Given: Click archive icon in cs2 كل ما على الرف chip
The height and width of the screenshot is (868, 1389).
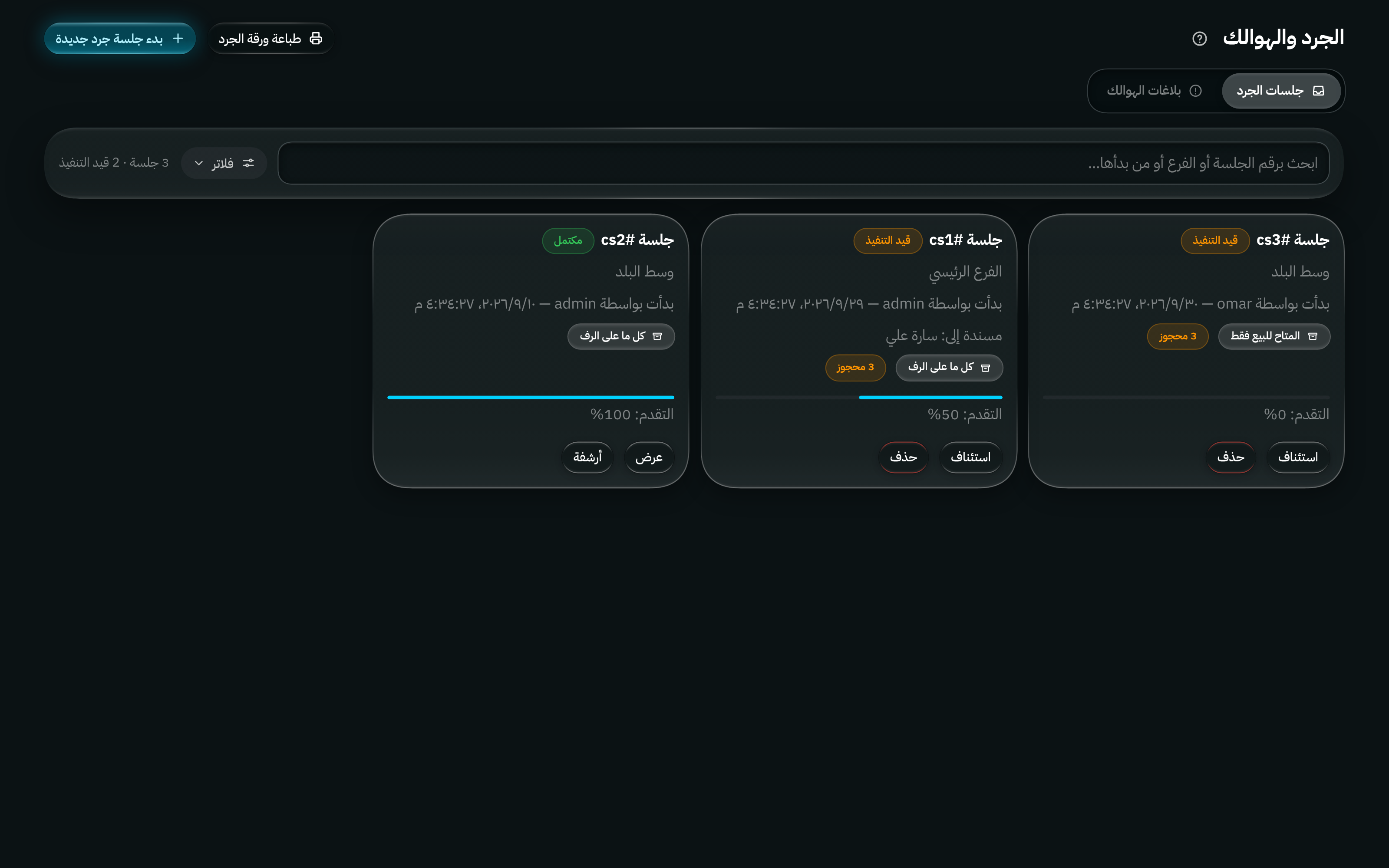Looking at the screenshot, I should pyautogui.click(x=657, y=336).
